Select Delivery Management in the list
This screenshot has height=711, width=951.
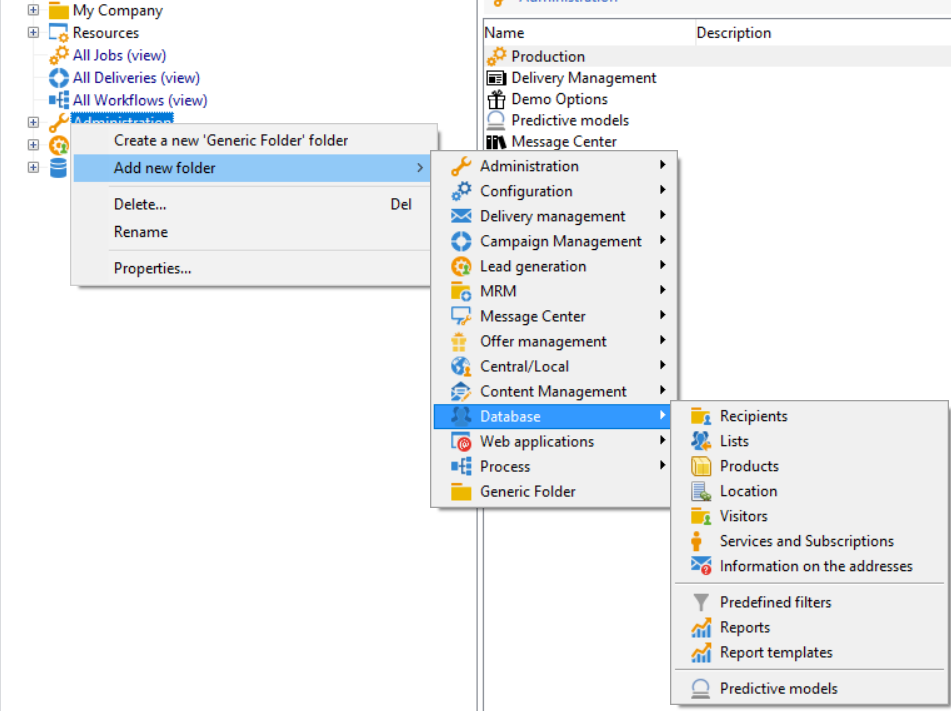tap(583, 77)
